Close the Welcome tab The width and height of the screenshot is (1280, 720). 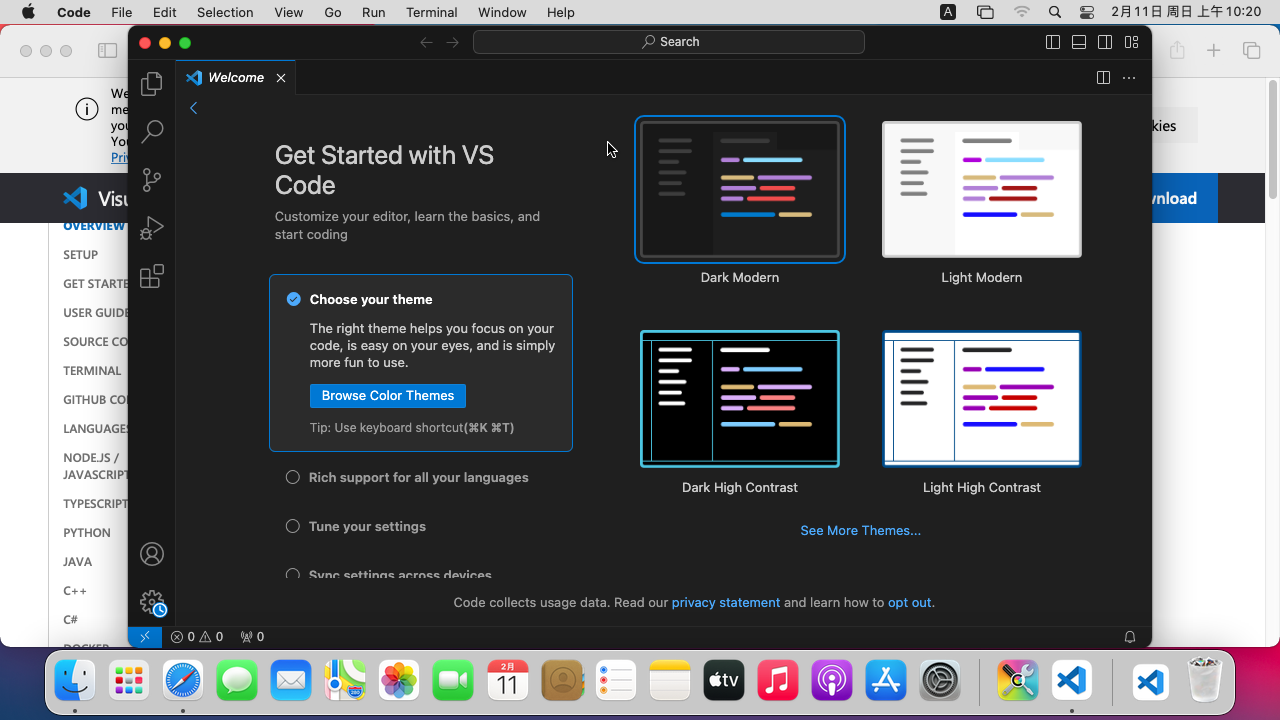click(x=281, y=78)
